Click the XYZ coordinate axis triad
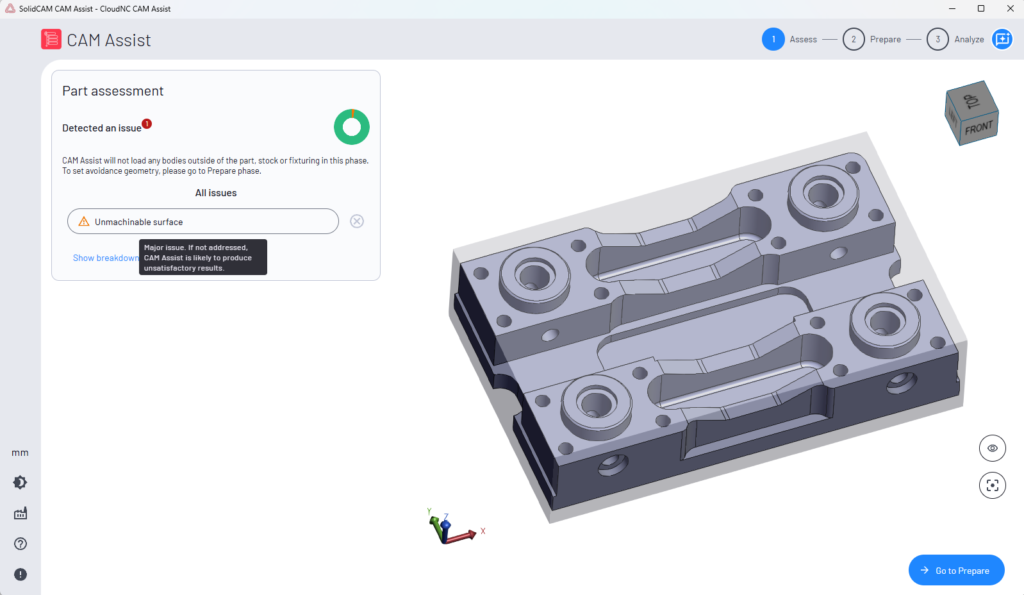This screenshot has width=1024, height=595. [454, 527]
